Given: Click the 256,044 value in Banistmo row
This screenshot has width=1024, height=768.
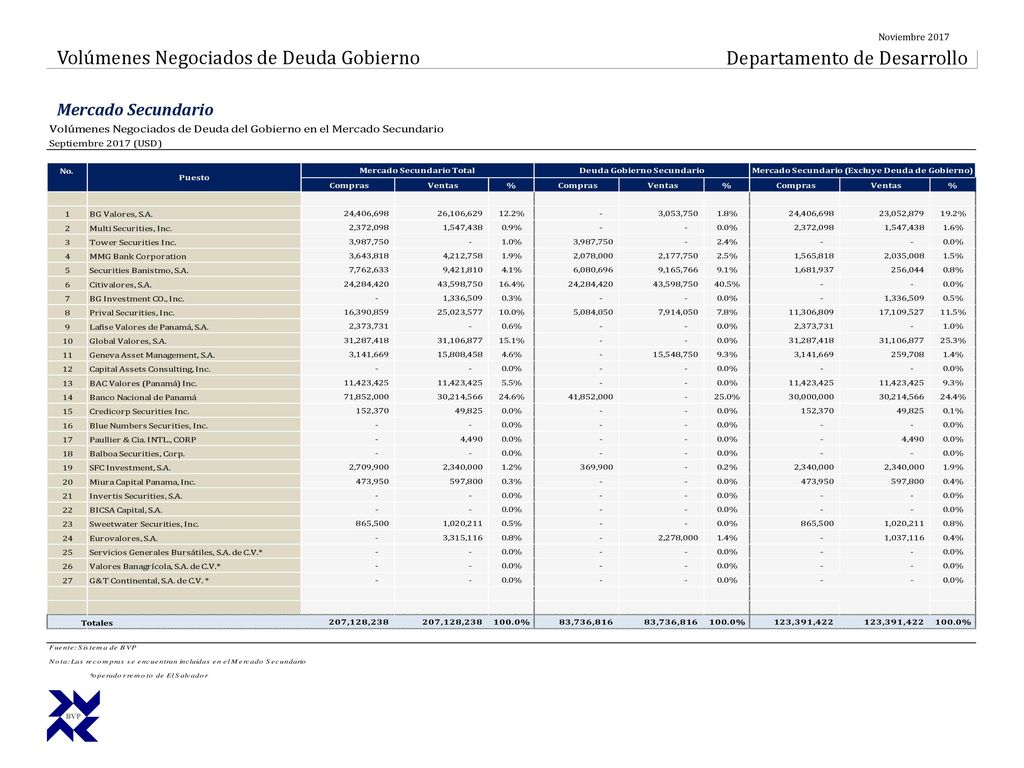Looking at the screenshot, I should (x=907, y=270).
